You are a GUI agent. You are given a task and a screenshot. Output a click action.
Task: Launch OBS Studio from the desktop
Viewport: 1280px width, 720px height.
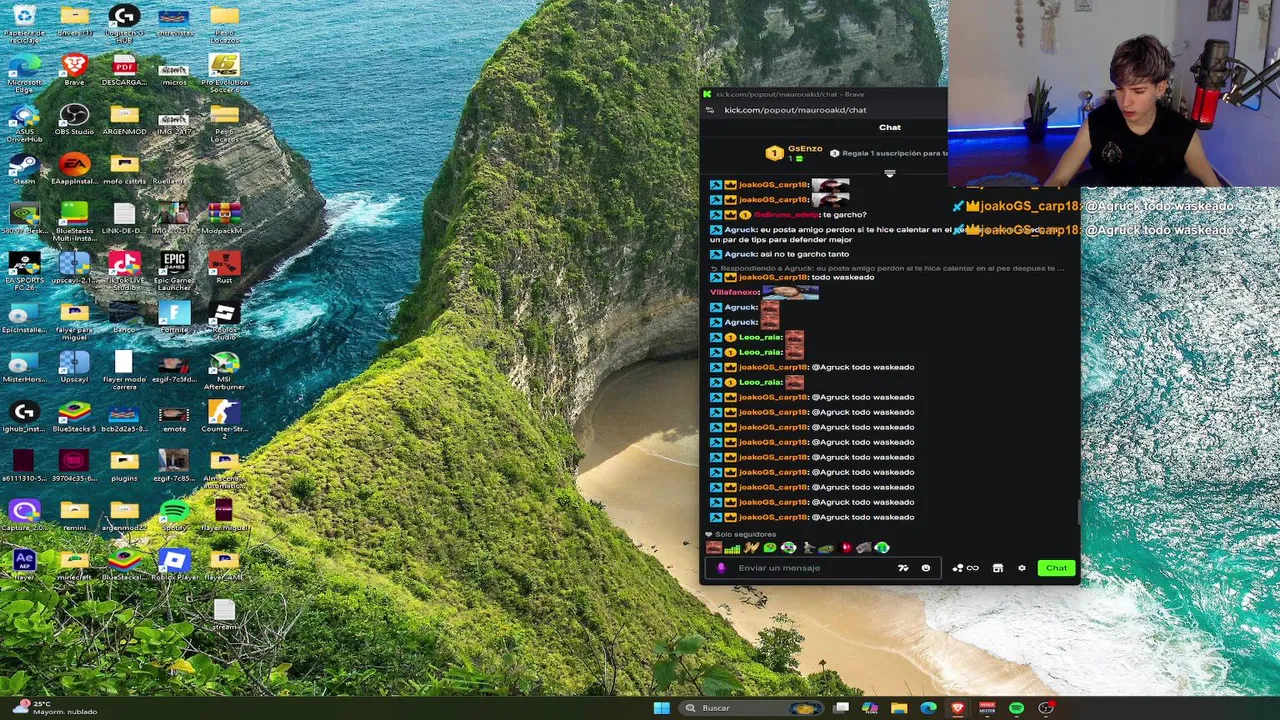(74, 120)
